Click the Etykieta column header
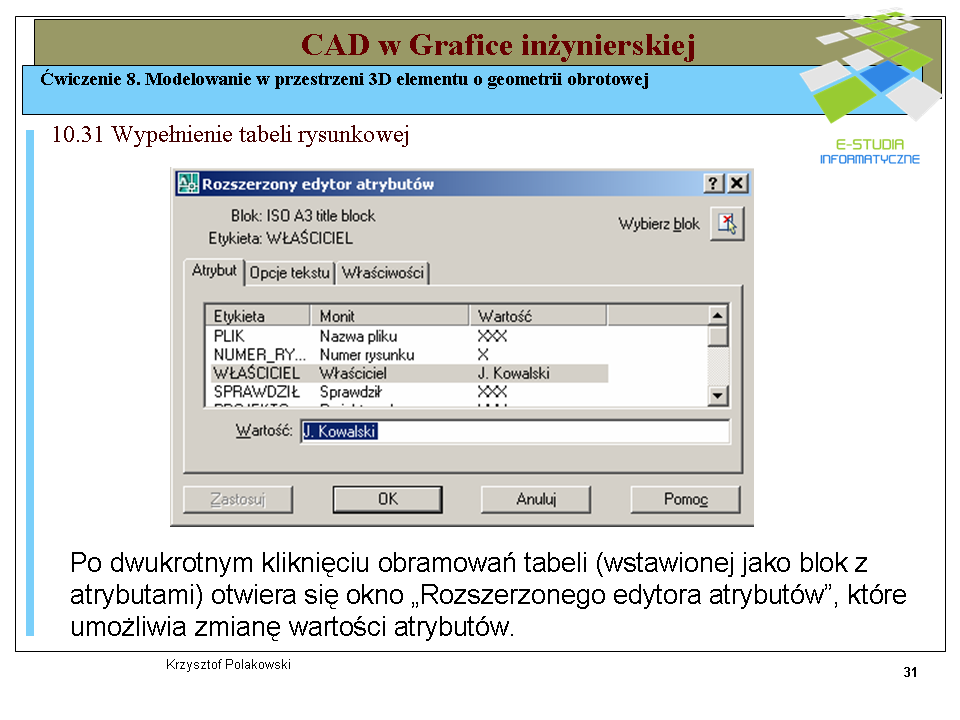 click(x=257, y=316)
